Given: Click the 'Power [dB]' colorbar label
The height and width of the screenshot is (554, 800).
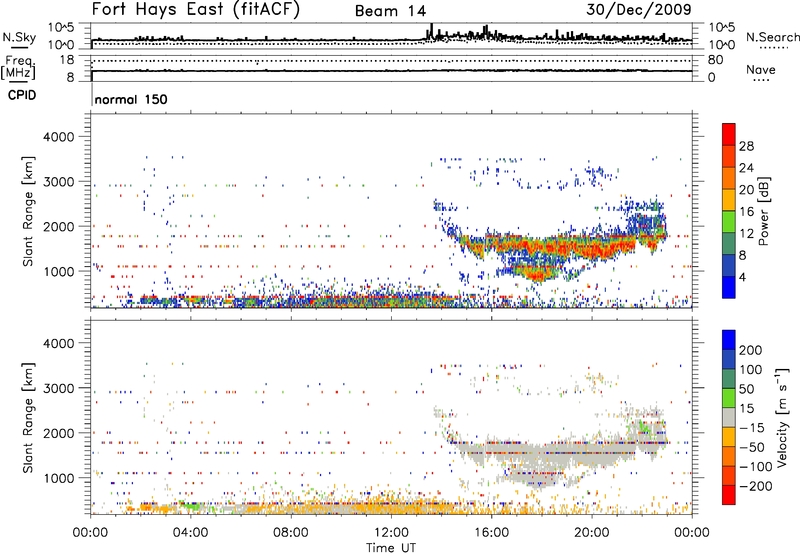Looking at the screenshot, I should [x=763, y=211].
